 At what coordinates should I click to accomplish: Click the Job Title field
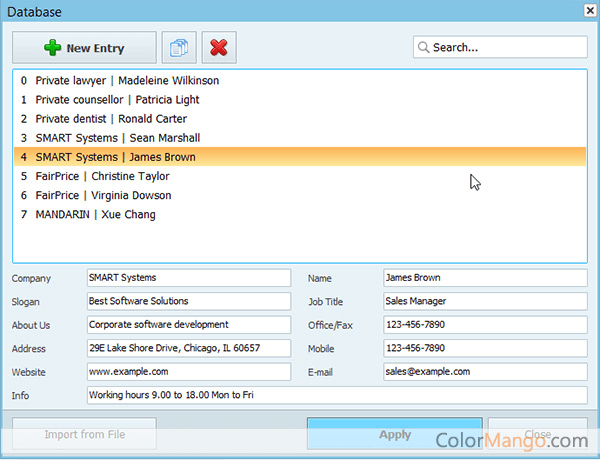click(x=485, y=301)
